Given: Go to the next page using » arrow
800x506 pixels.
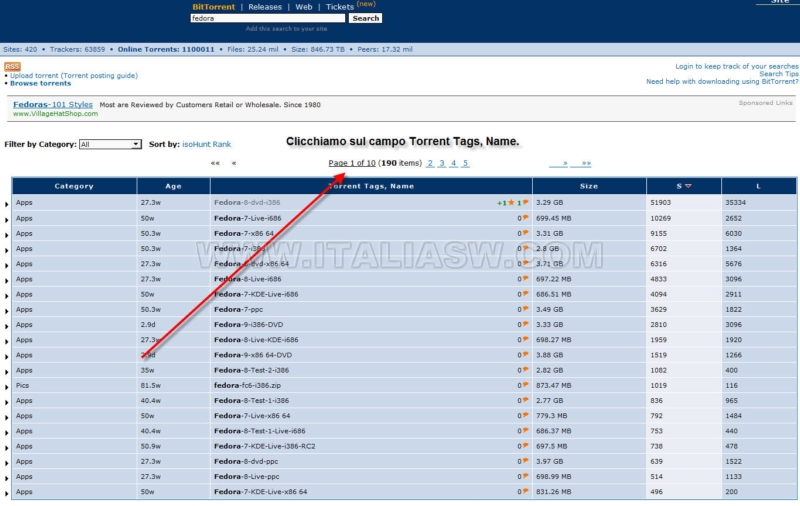Looking at the screenshot, I should click(565, 163).
